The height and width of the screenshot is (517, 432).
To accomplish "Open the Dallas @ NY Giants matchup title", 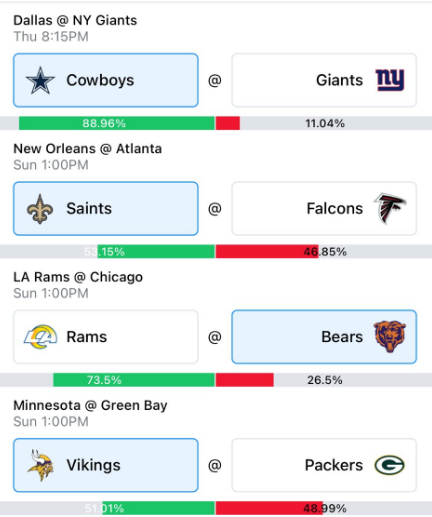I will coord(75,20).
